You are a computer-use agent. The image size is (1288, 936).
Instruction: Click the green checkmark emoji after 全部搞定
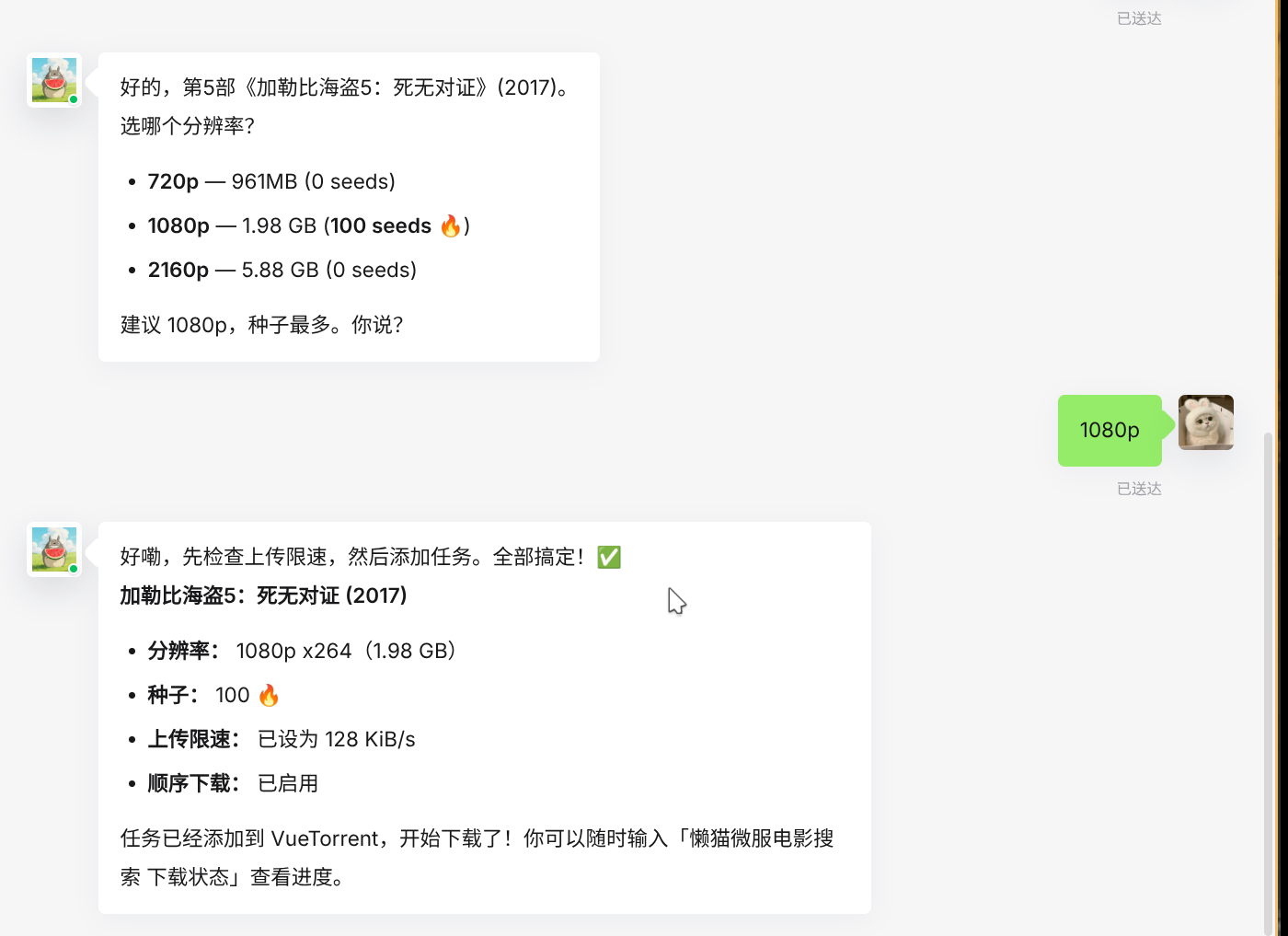click(x=609, y=557)
